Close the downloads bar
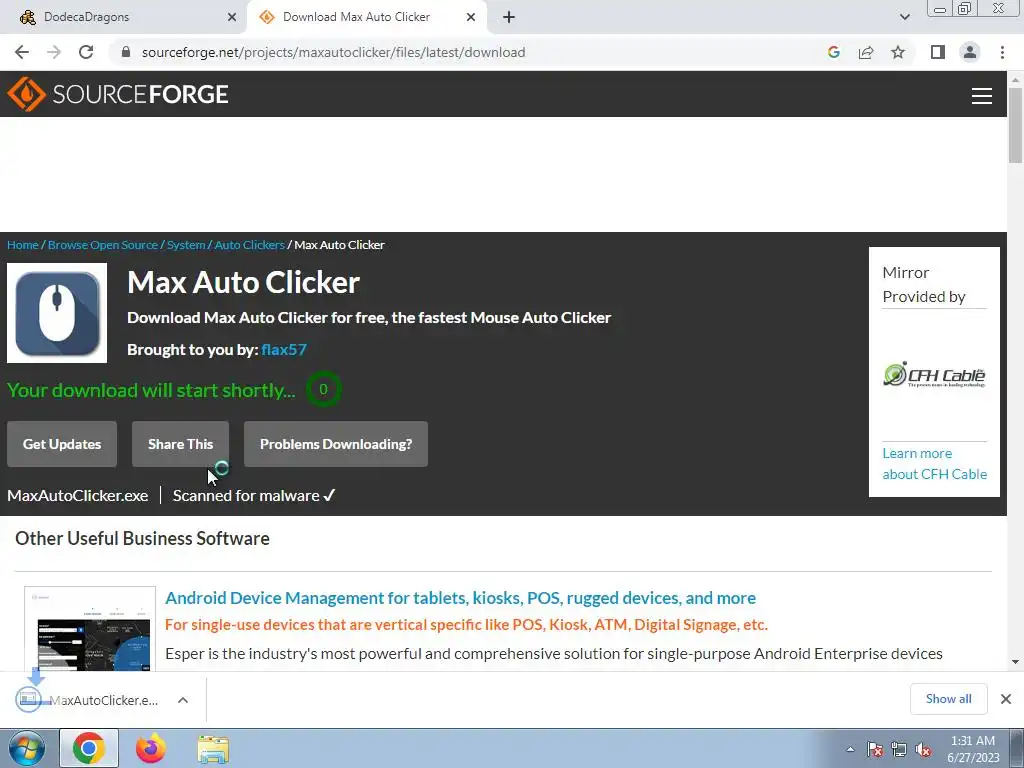Screen dimensions: 1024x768 [1006, 699]
